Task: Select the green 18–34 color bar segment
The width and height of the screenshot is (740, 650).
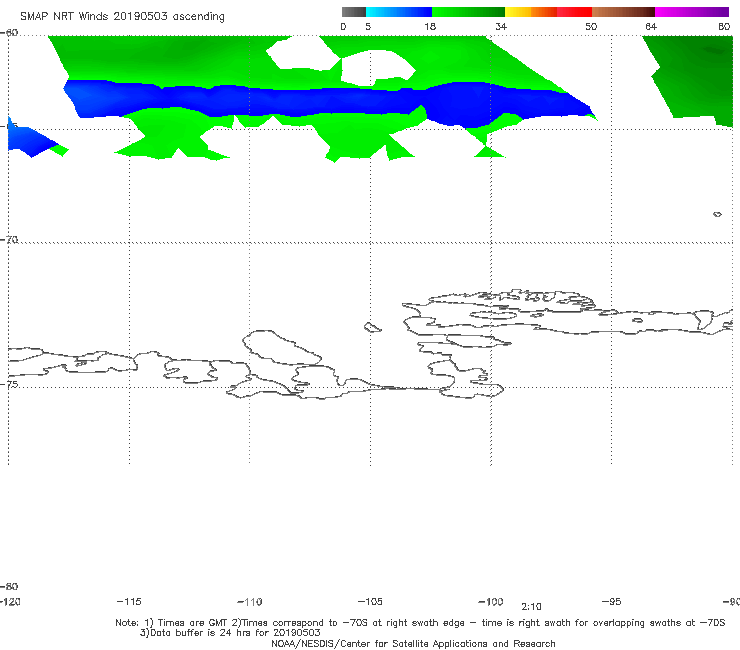Action: pyautogui.click(x=468, y=12)
